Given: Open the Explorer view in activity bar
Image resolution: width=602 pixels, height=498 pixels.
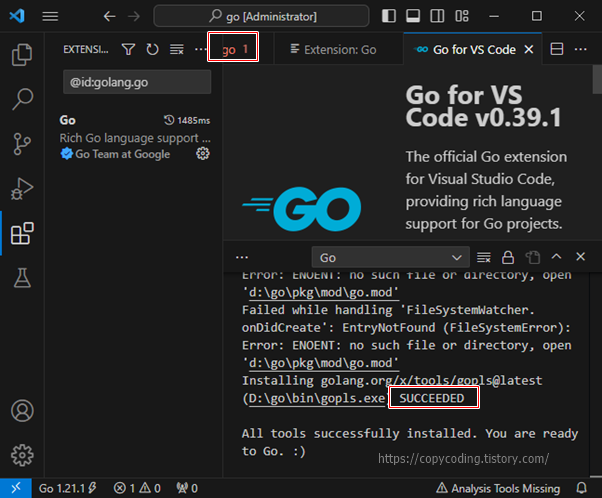Looking at the screenshot, I should 22,55.
